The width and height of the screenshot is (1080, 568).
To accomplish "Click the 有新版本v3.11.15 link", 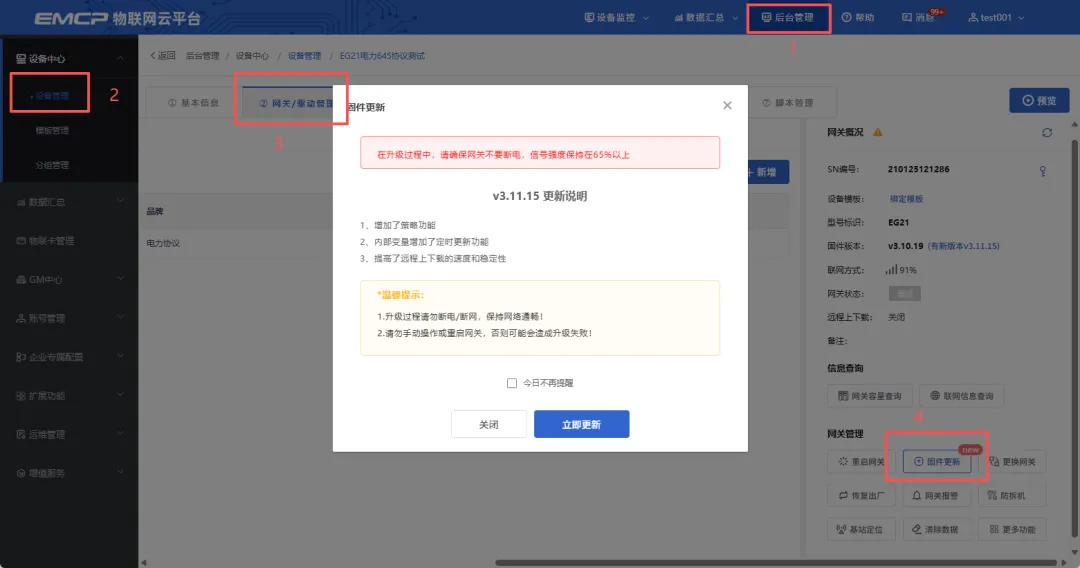I will [964, 246].
